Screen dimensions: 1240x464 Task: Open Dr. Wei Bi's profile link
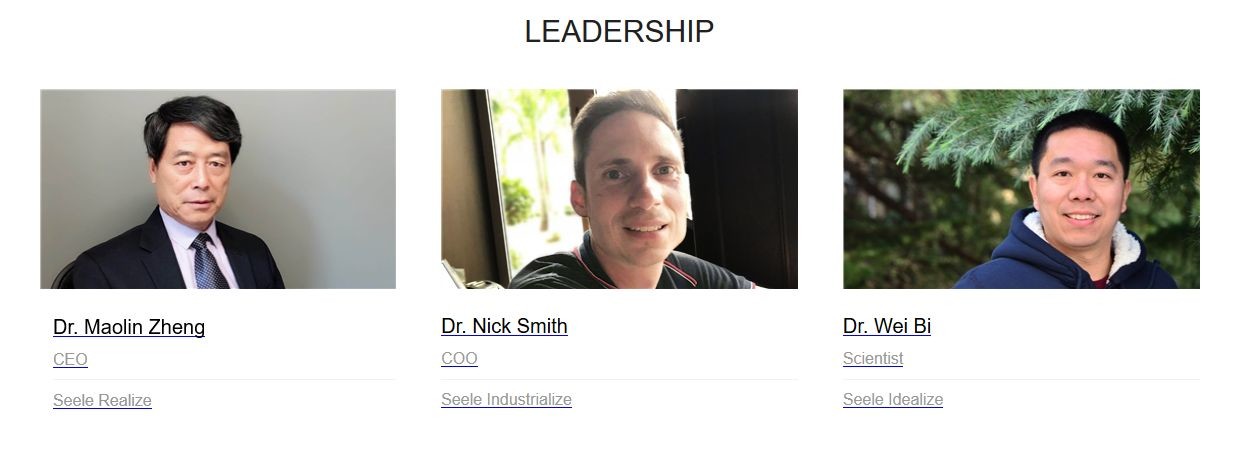(x=887, y=326)
